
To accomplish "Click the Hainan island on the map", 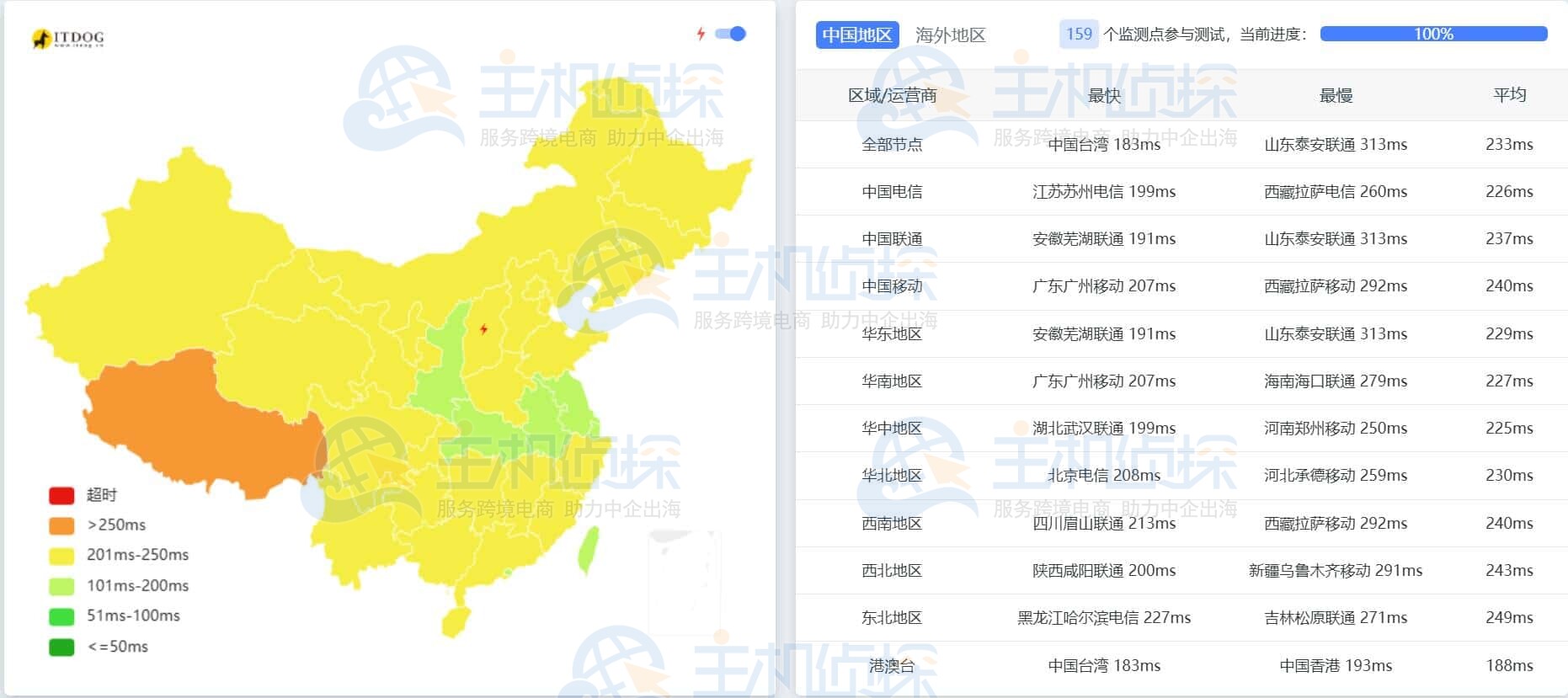I will [456, 622].
